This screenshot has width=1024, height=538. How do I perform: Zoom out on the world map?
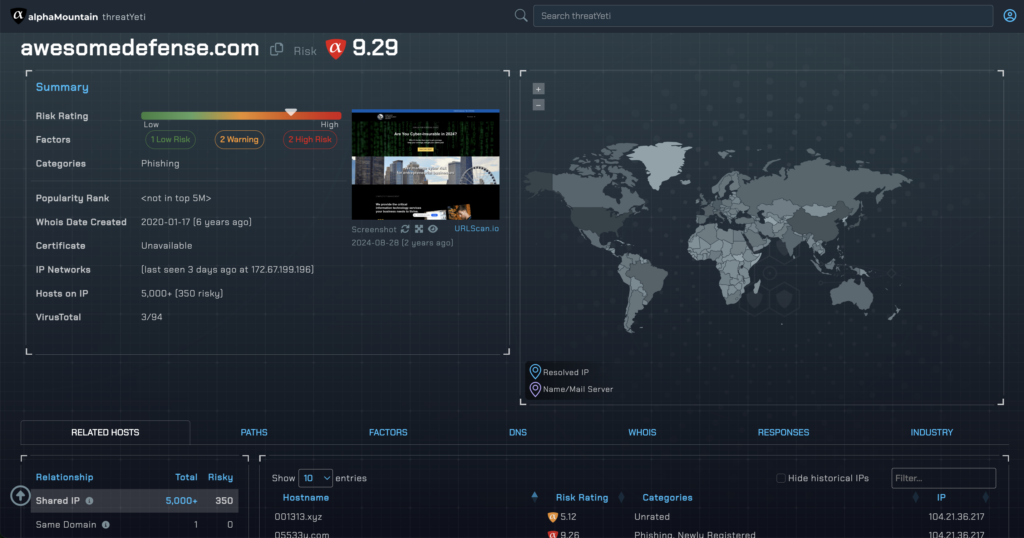click(538, 104)
